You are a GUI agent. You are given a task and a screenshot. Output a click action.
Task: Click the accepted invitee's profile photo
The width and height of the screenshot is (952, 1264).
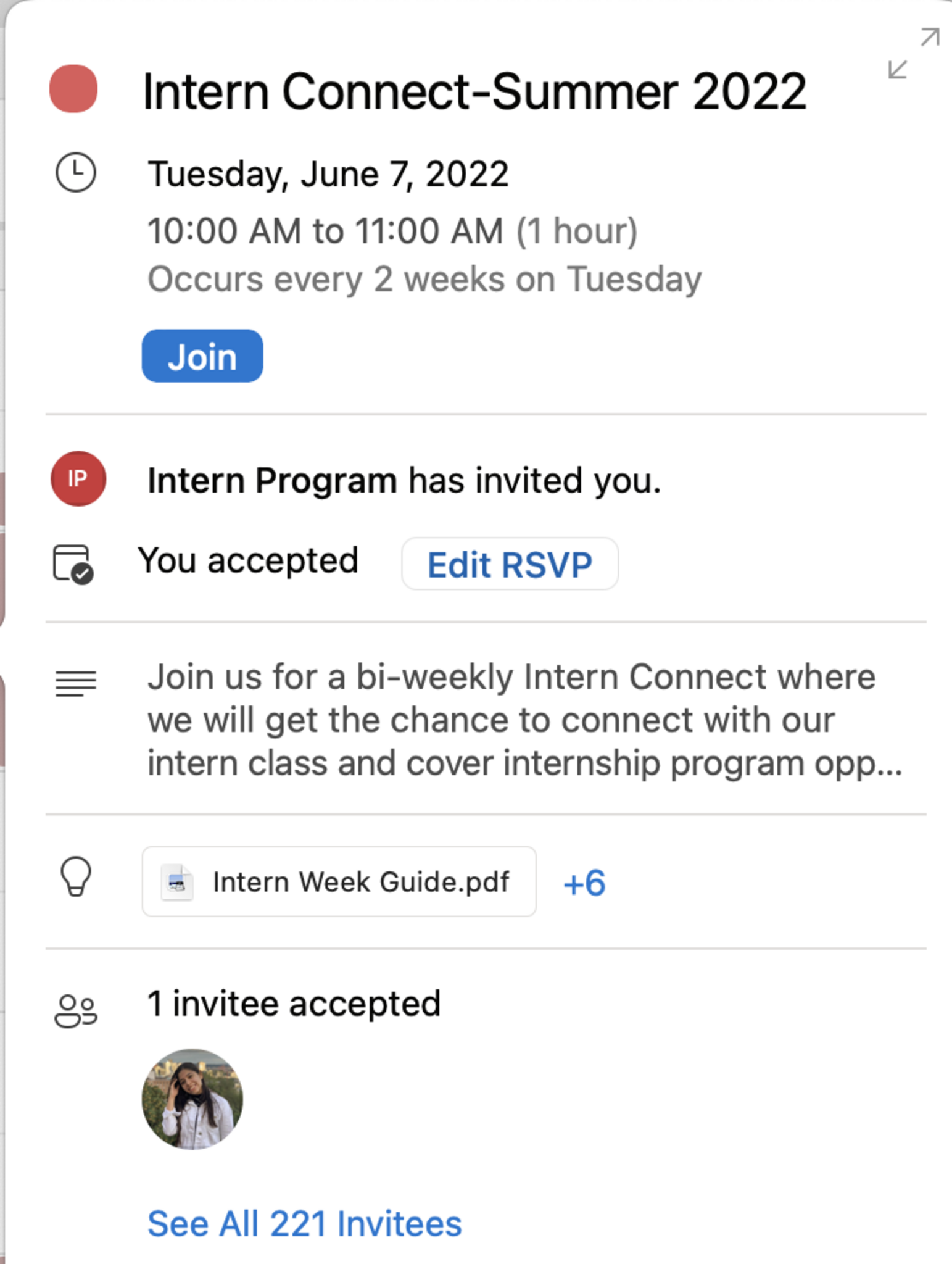click(192, 1099)
